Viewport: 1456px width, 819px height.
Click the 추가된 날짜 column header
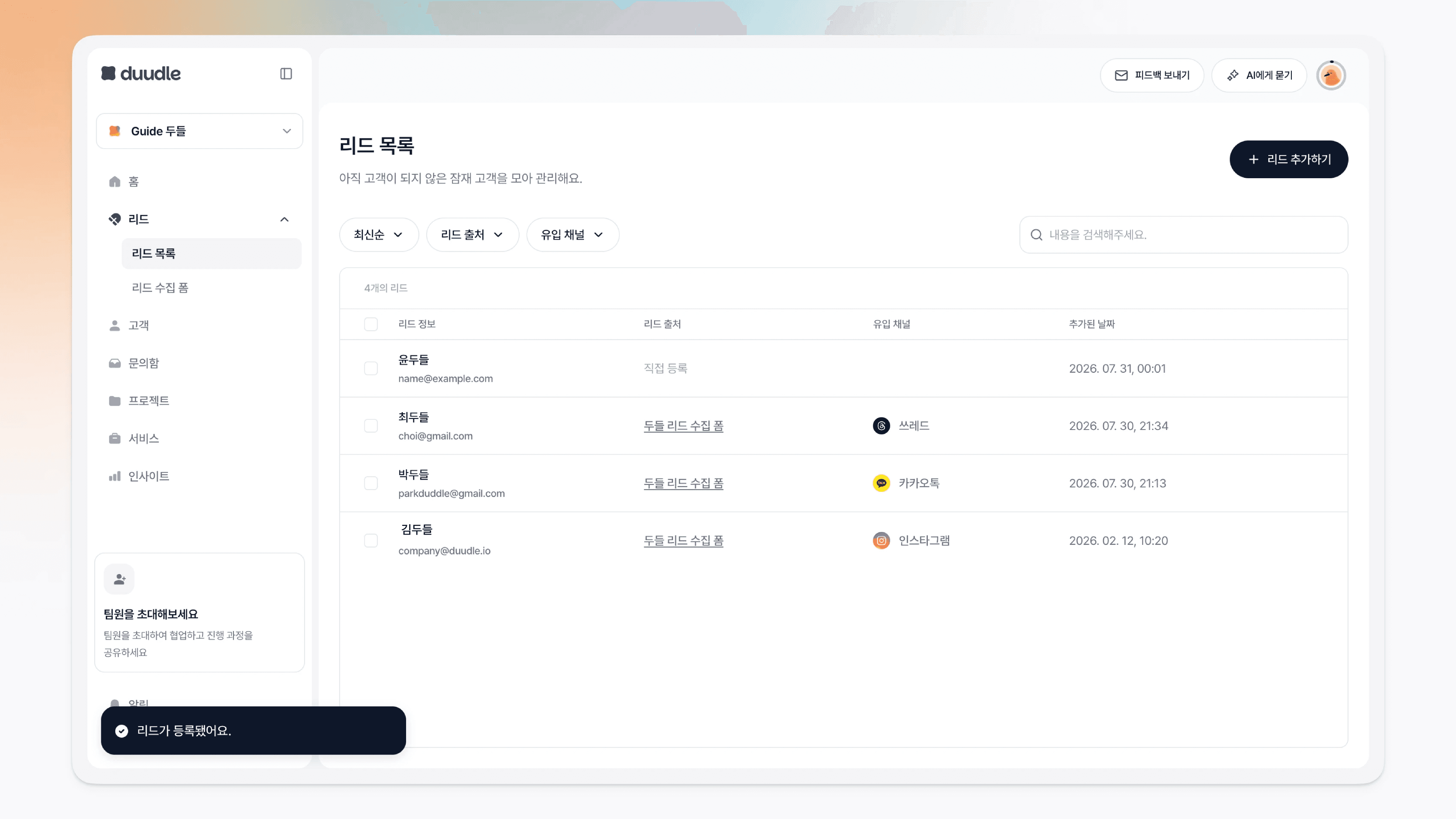click(x=1092, y=324)
